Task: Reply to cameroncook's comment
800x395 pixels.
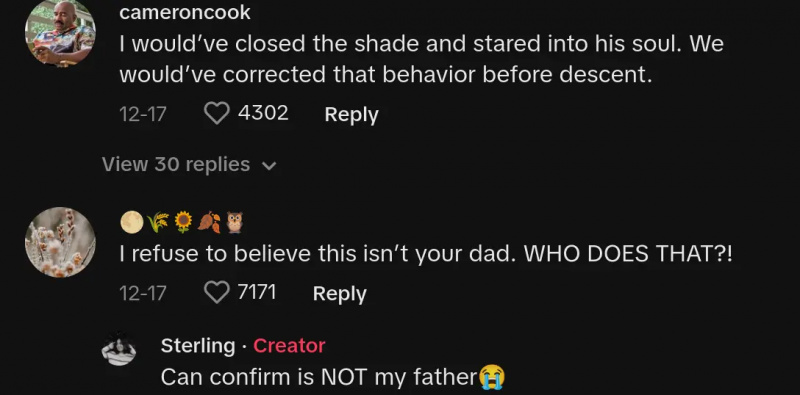Action: click(352, 114)
